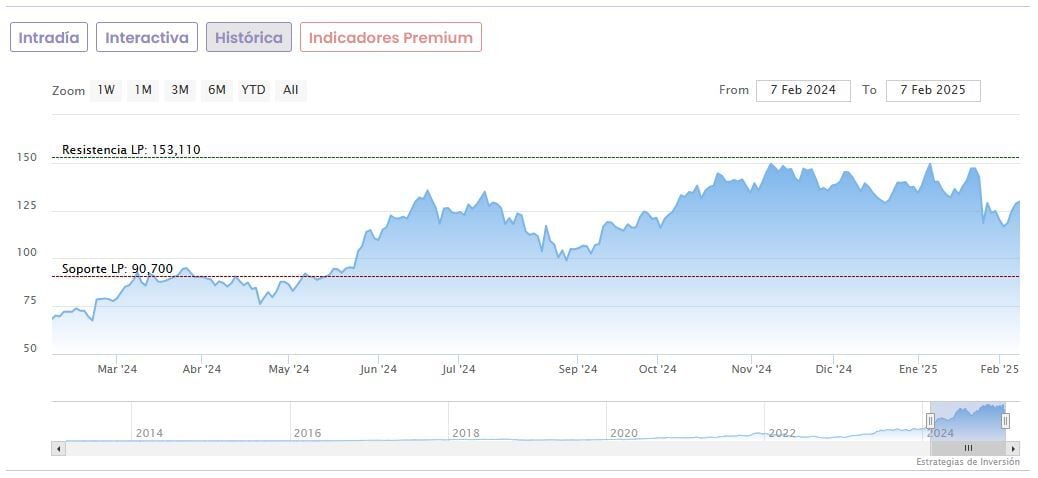1038x478 pixels.
Task: Click the navigator scrollbar thumb
Action: [967, 448]
